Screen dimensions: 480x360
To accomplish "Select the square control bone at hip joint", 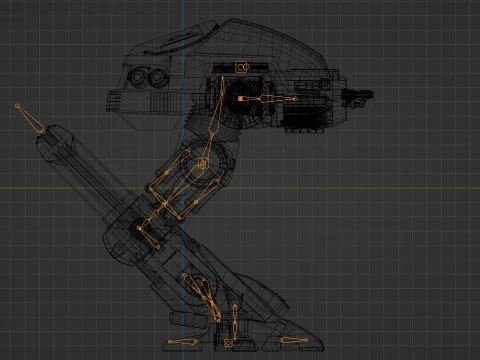I will pos(203,163).
